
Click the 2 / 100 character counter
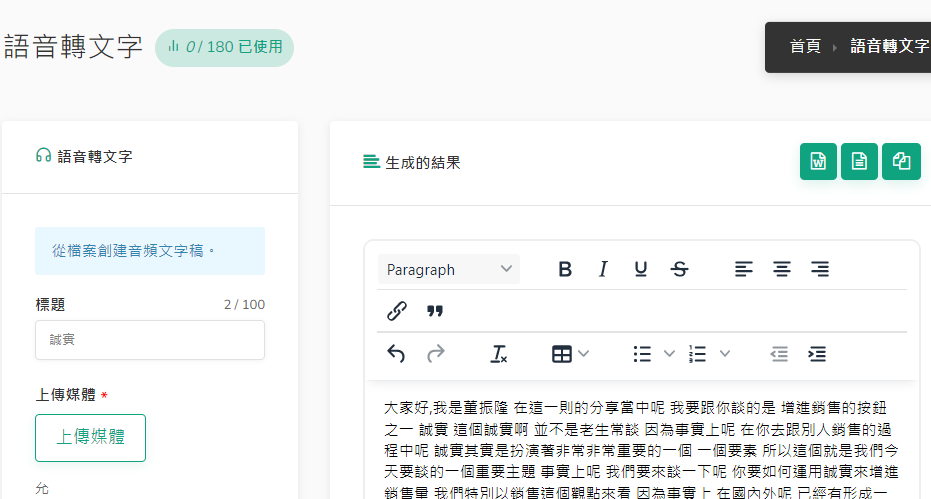tap(244, 305)
